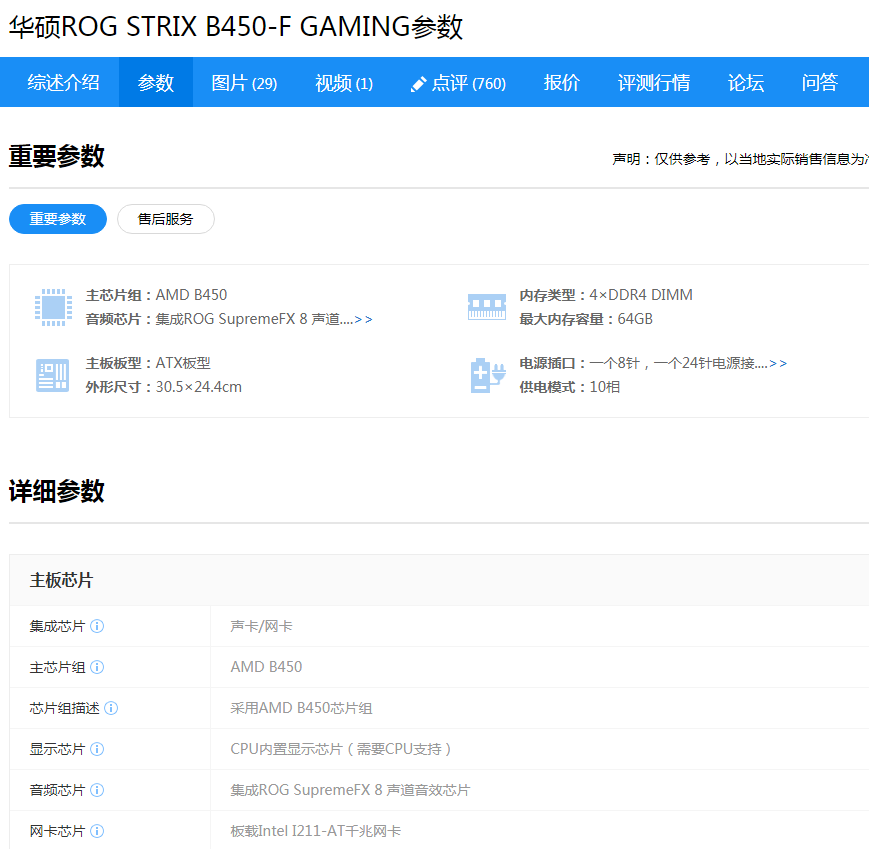Image resolution: width=869 pixels, height=849 pixels.
Task: Expand audio chip details via >> link
Action: click(x=363, y=319)
